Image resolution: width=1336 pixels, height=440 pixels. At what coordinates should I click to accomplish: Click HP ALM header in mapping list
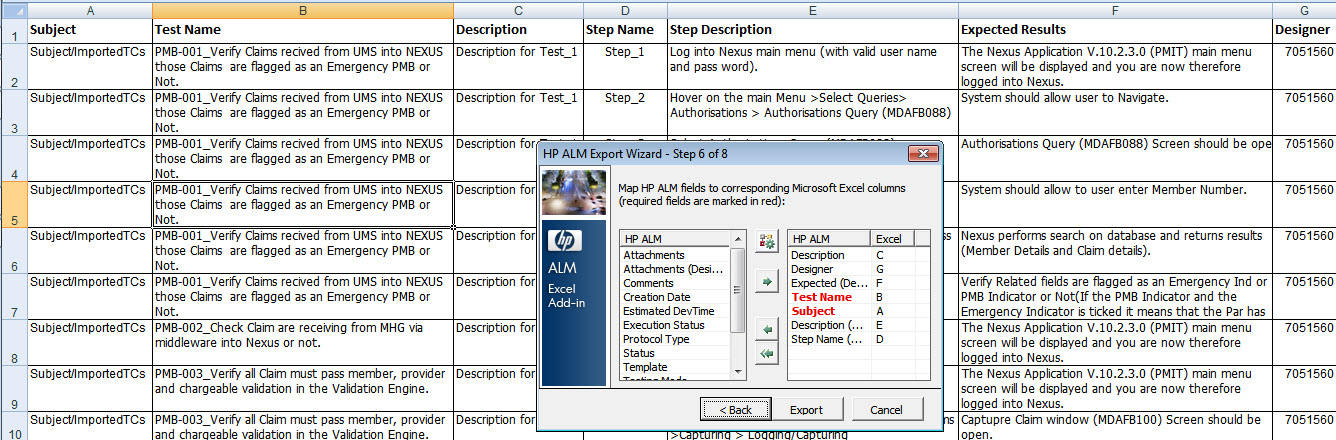(x=830, y=239)
